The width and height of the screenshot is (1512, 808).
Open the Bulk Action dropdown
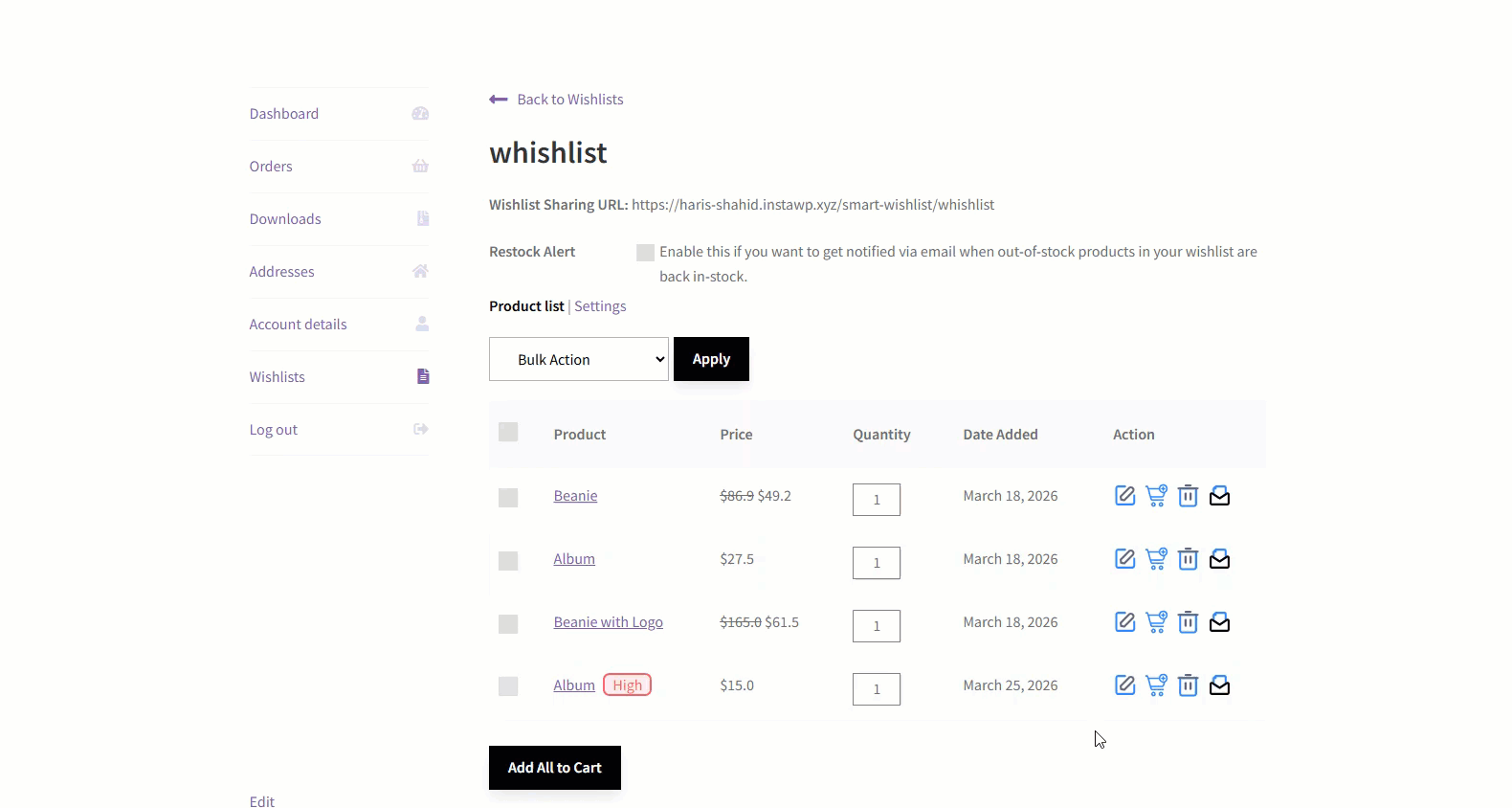[579, 359]
